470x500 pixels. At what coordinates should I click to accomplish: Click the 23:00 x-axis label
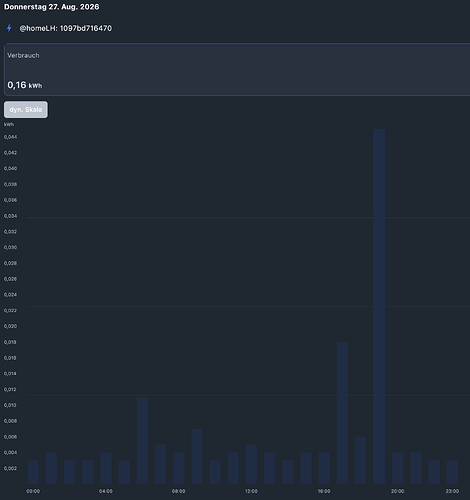point(452,491)
